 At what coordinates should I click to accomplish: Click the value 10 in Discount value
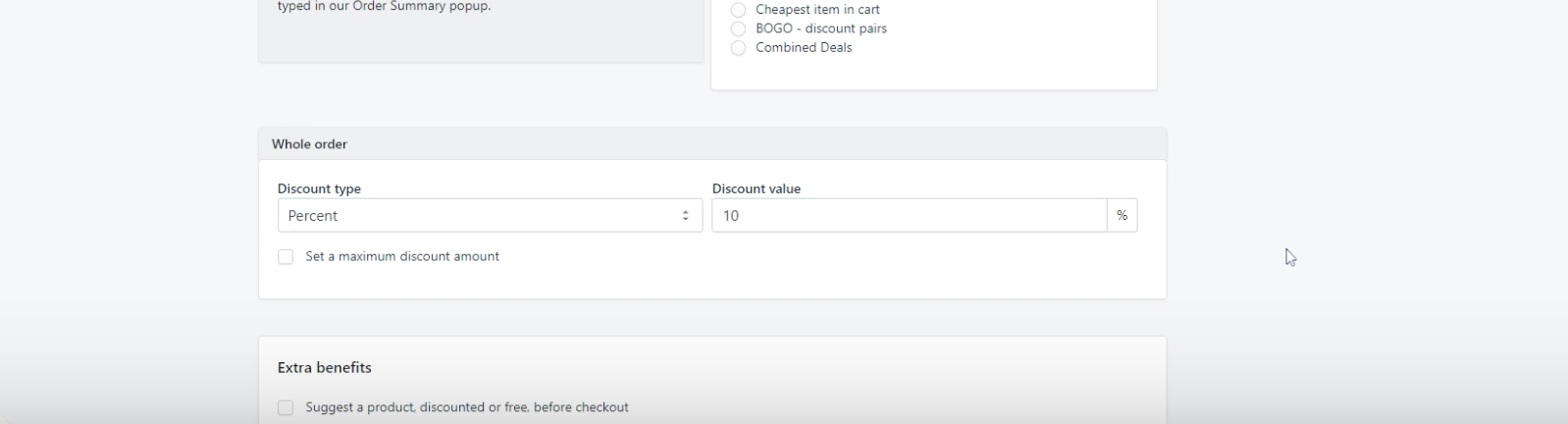(x=731, y=216)
